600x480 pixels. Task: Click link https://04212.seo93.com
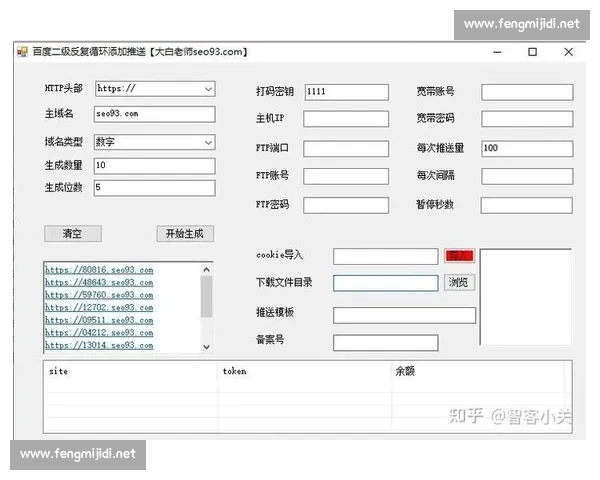(99, 333)
